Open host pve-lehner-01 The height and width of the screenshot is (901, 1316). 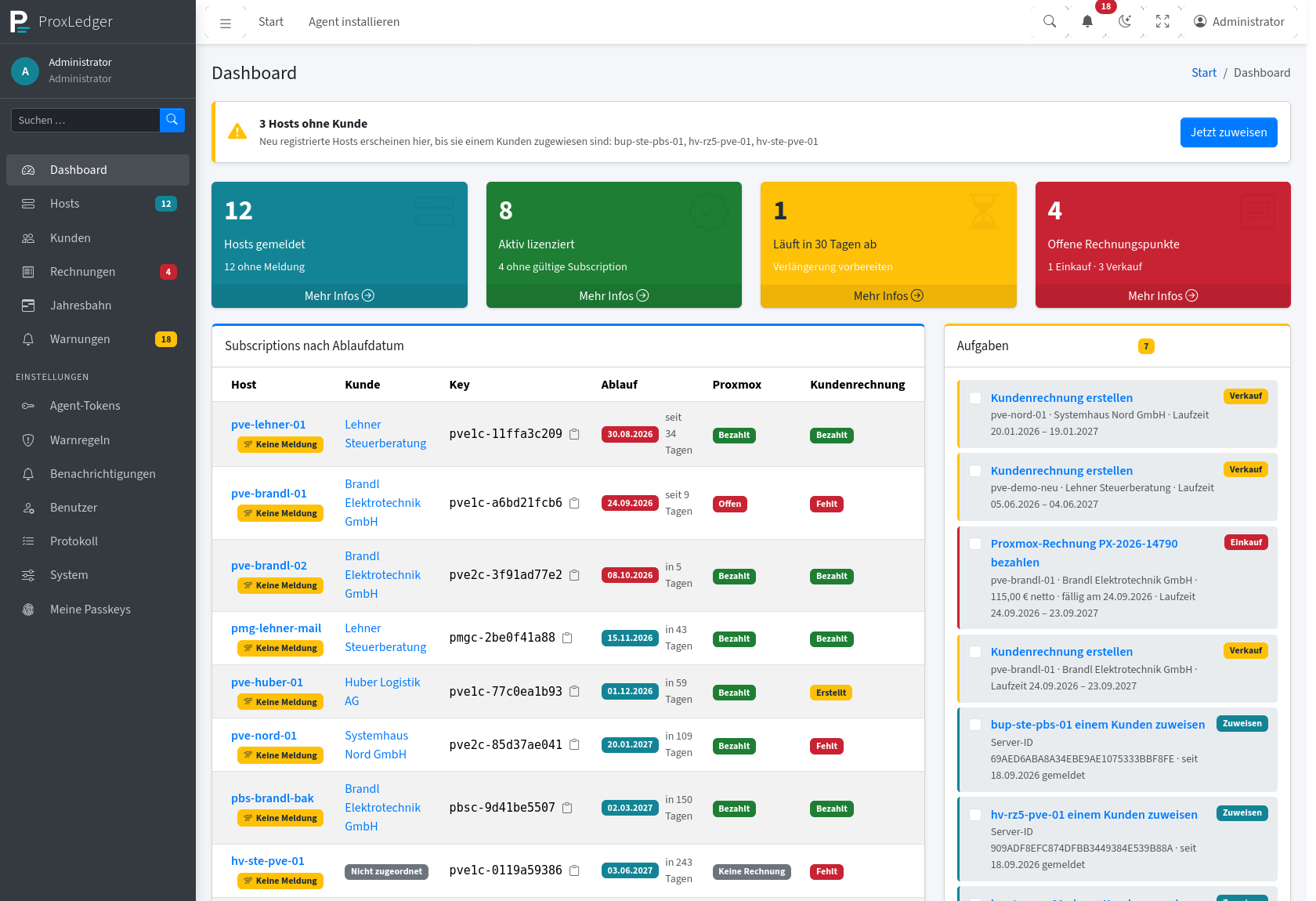click(x=268, y=425)
